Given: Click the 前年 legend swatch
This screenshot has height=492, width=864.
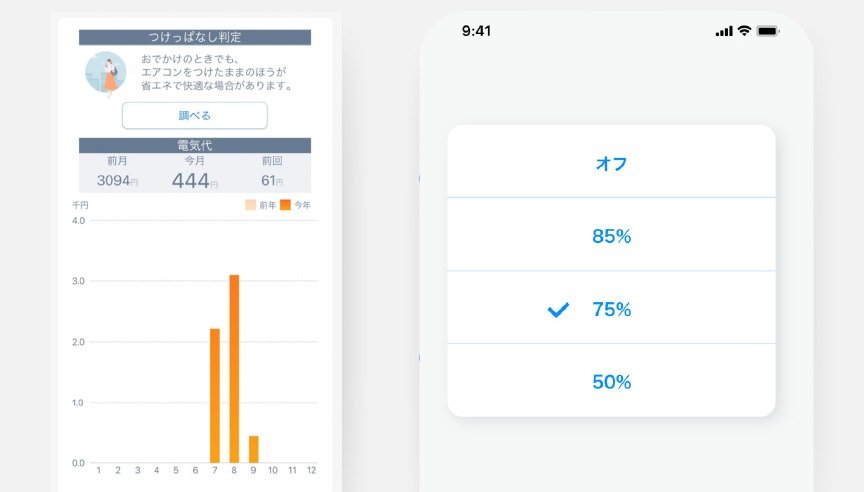Looking at the screenshot, I should pyautogui.click(x=251, y=205).
